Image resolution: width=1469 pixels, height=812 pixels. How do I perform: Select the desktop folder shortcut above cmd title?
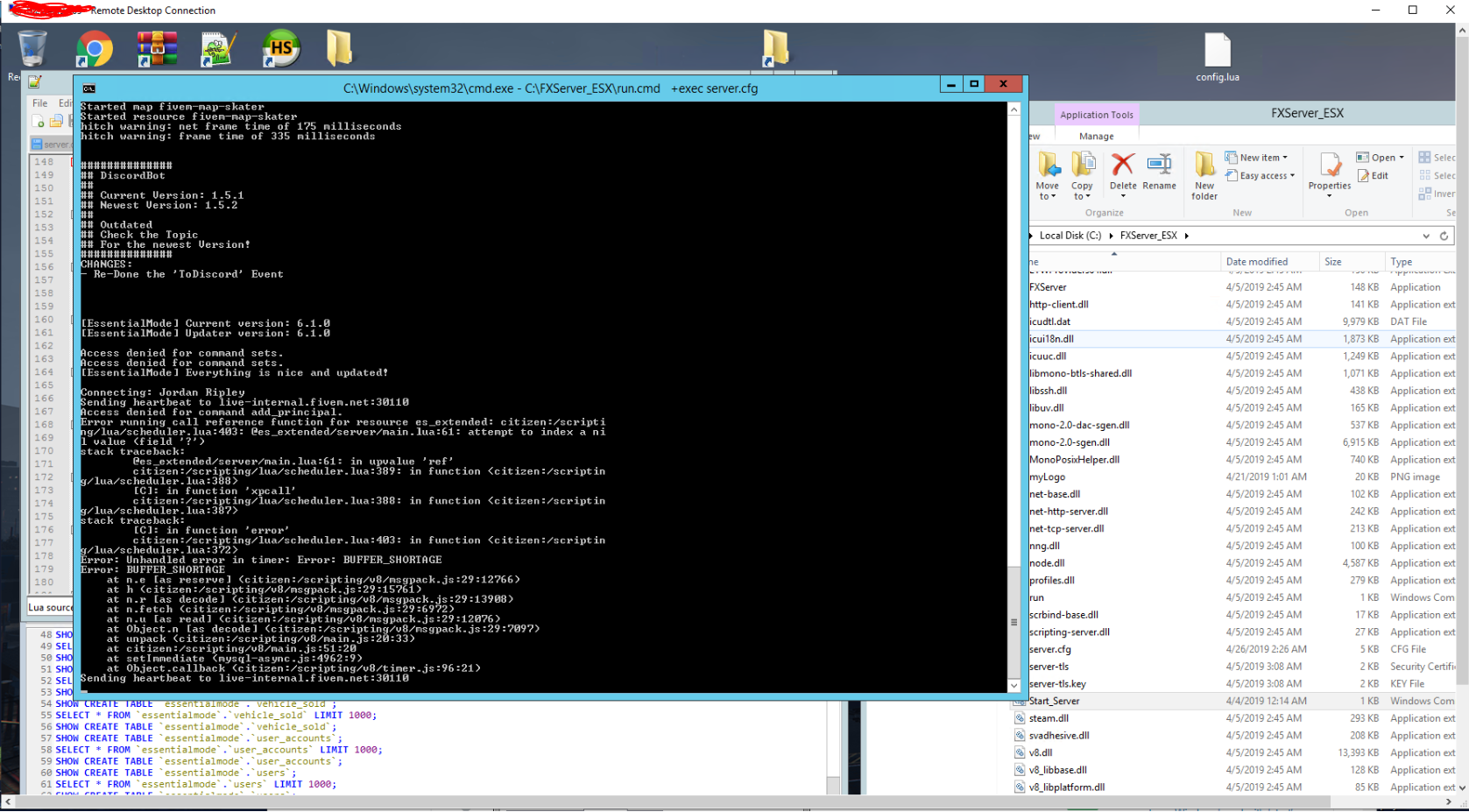point(775,48)
